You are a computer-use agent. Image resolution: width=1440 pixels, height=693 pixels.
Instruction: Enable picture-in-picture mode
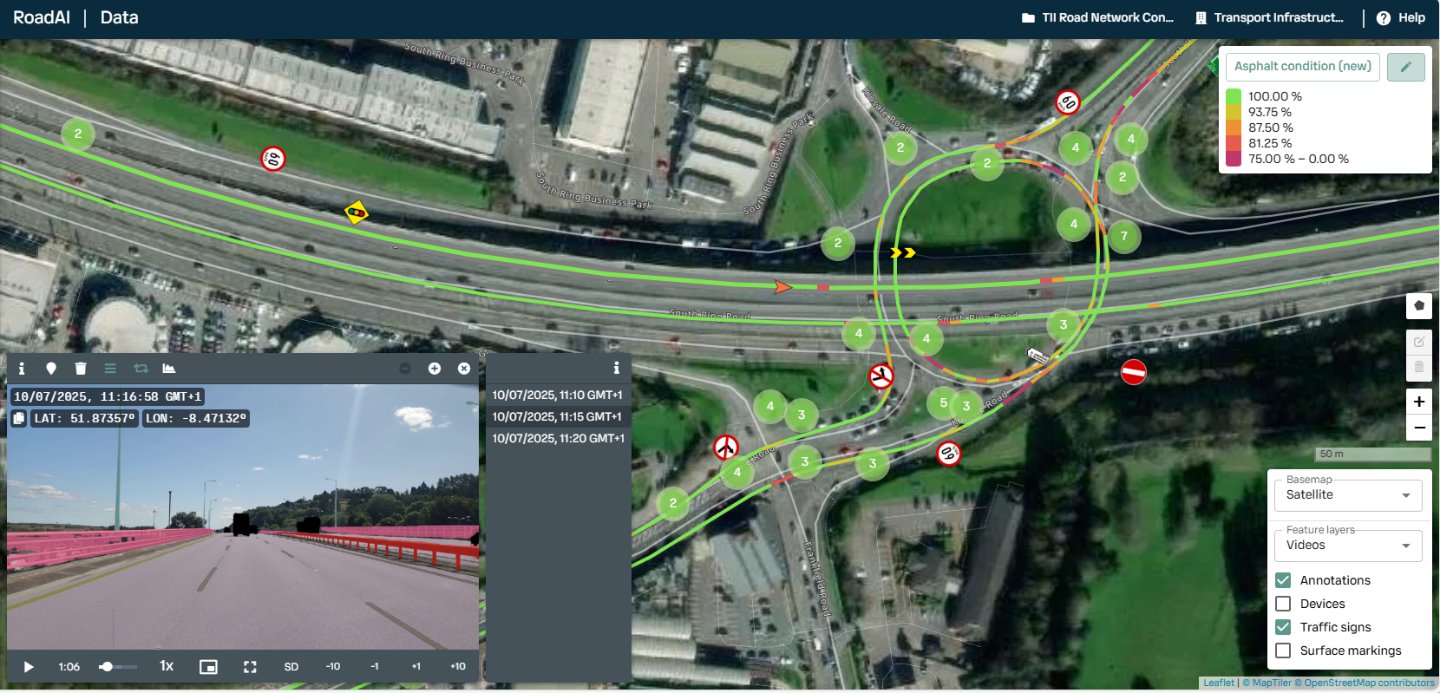(208, 667)
